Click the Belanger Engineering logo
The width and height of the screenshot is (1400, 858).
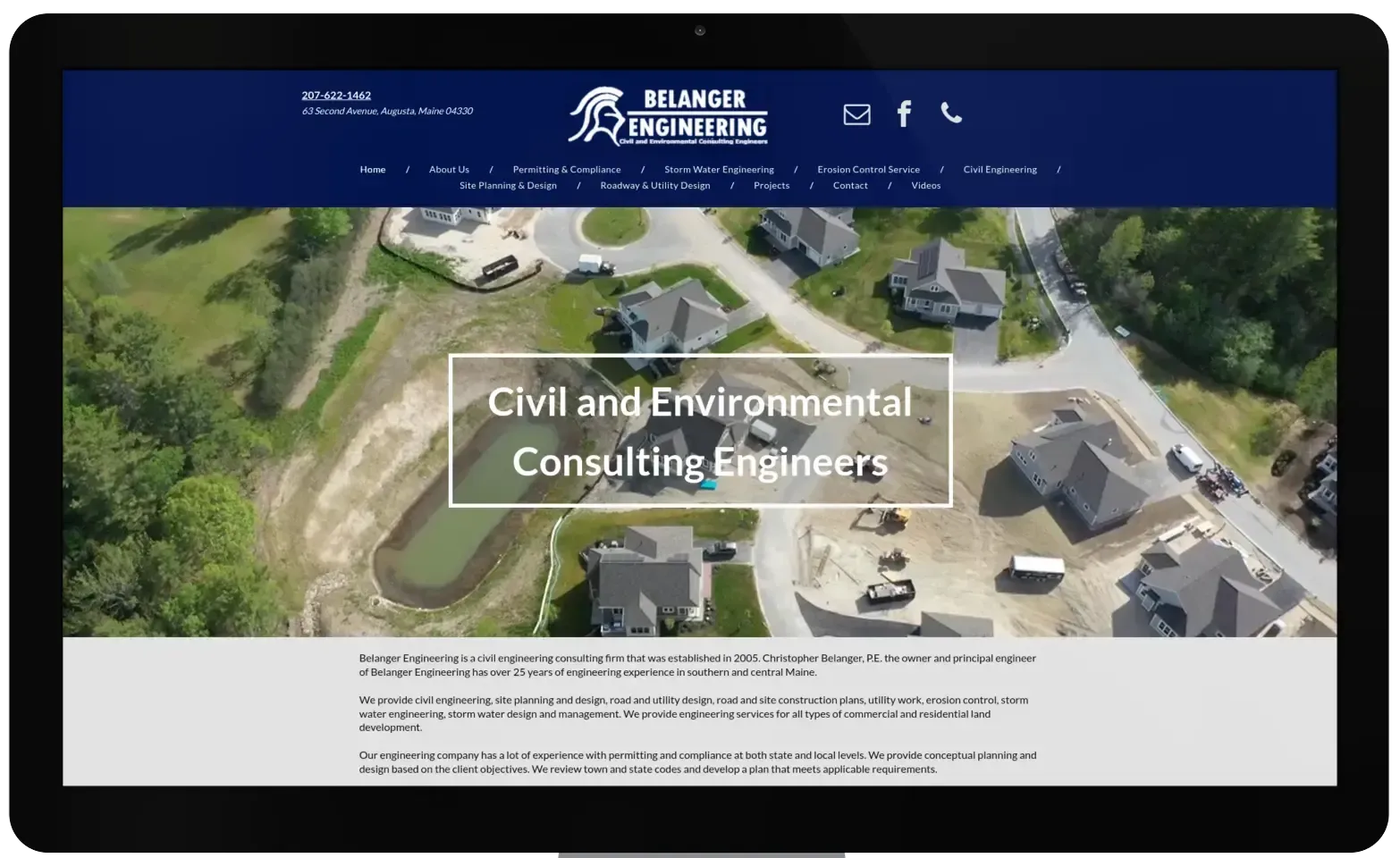pyautogui.click(x=668, y=116)
